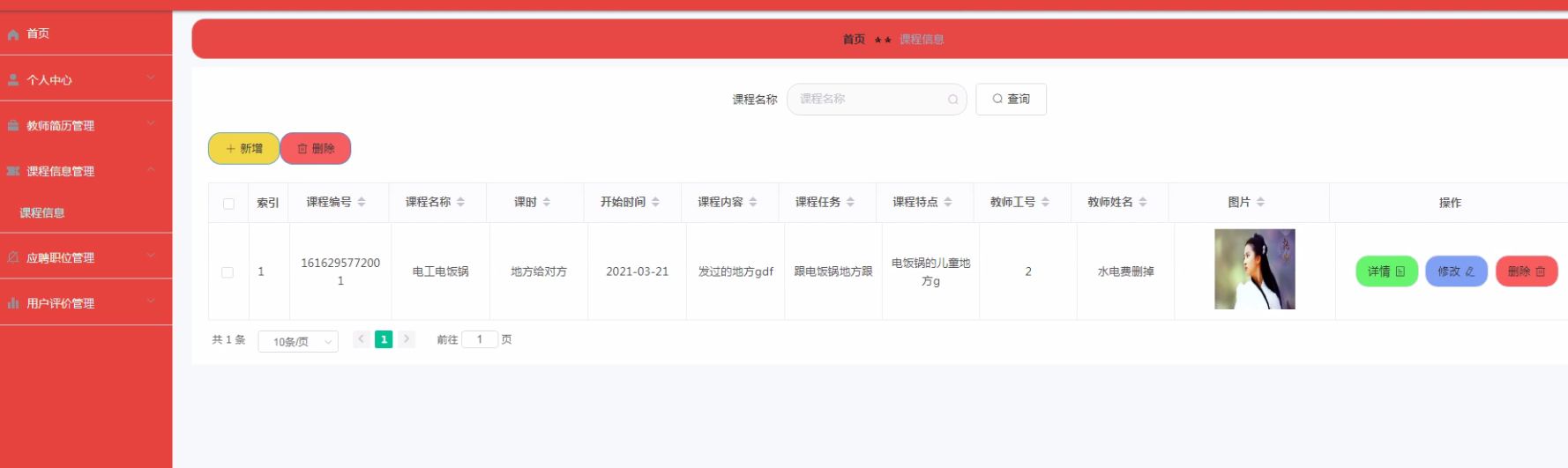Click the magnifier icon inside search field
The height and width of the screenshot is (468, 1568).
pos(952,100)
